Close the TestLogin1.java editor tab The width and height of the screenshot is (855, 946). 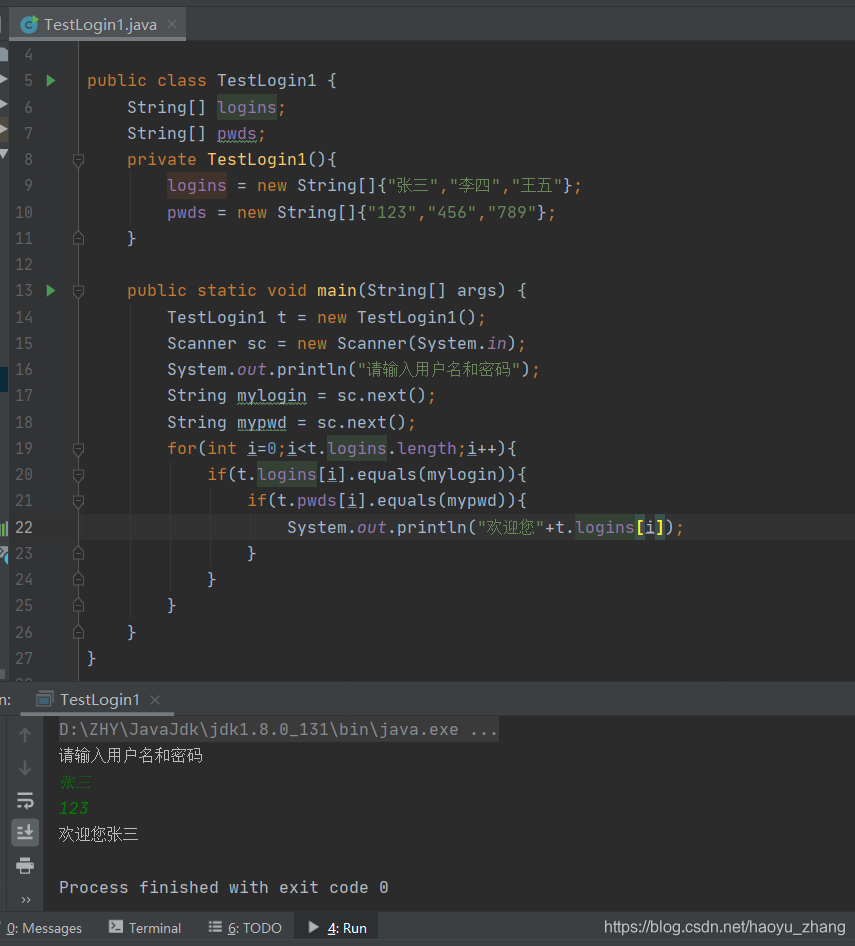pyautogui.click(x=172, y=24)
